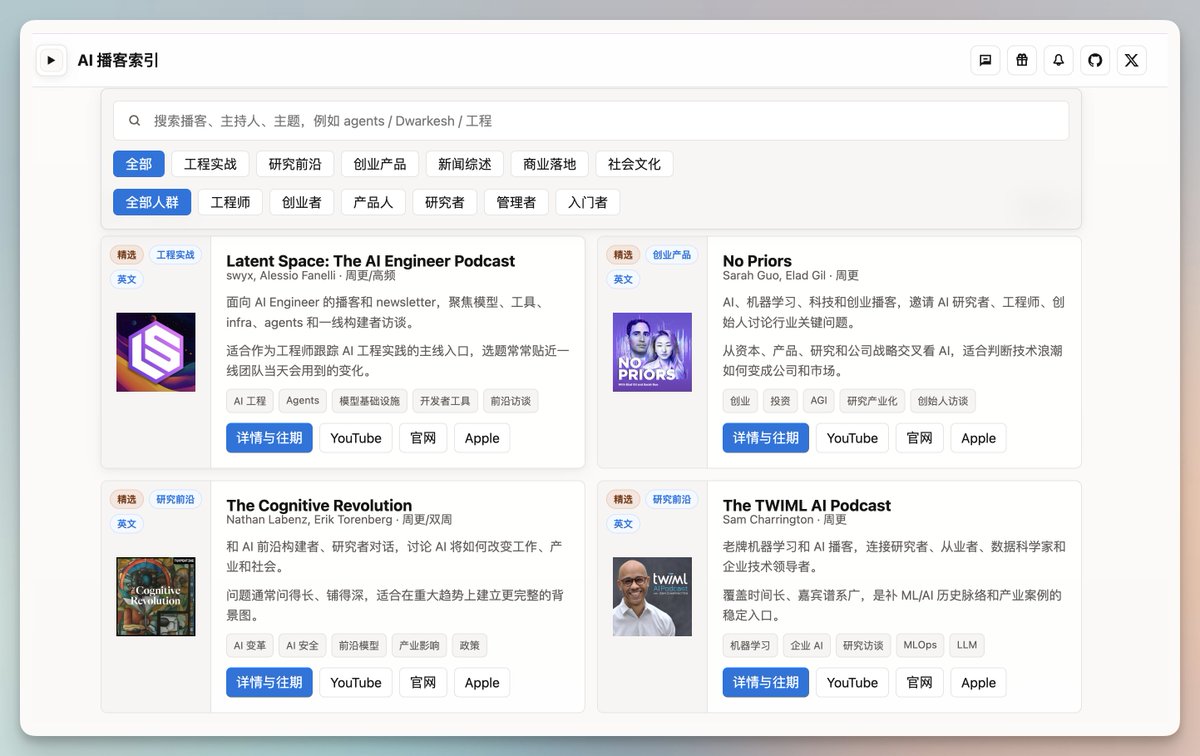Click the play logo icon beside AI 播客索引

point(51,60)
